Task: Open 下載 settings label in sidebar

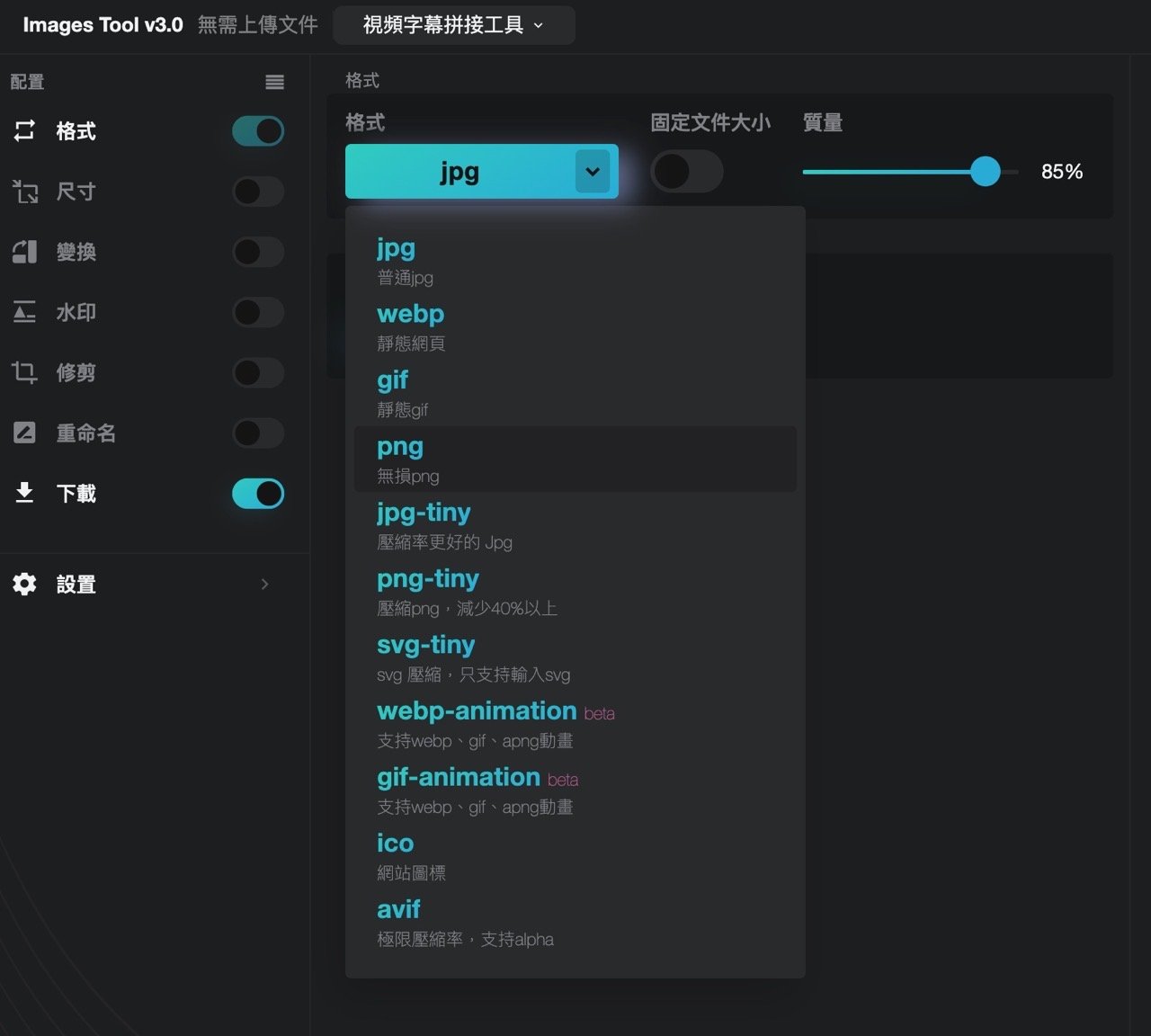Action: coord(76,493)
